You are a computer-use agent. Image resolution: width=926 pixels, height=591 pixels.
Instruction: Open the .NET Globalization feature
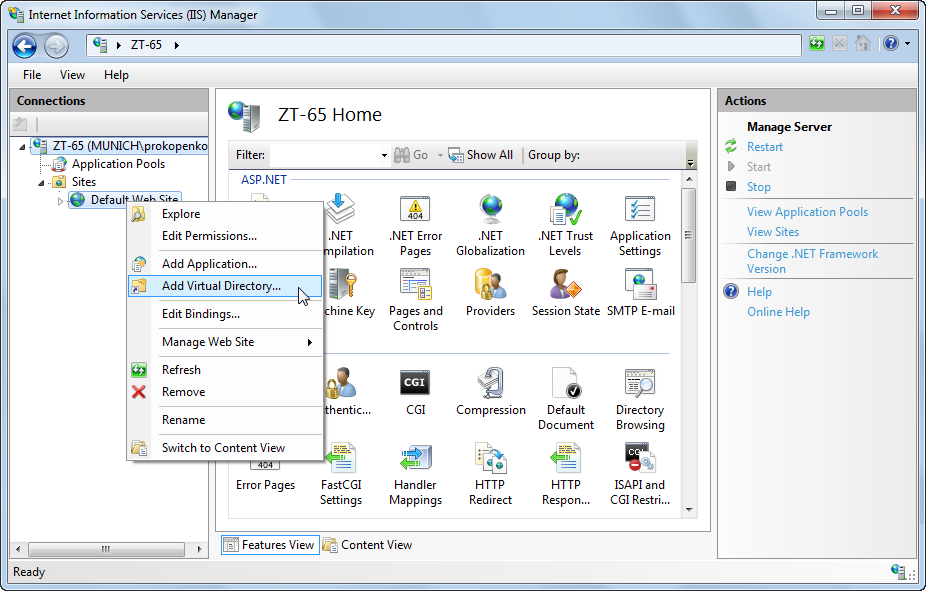point(490,226)
